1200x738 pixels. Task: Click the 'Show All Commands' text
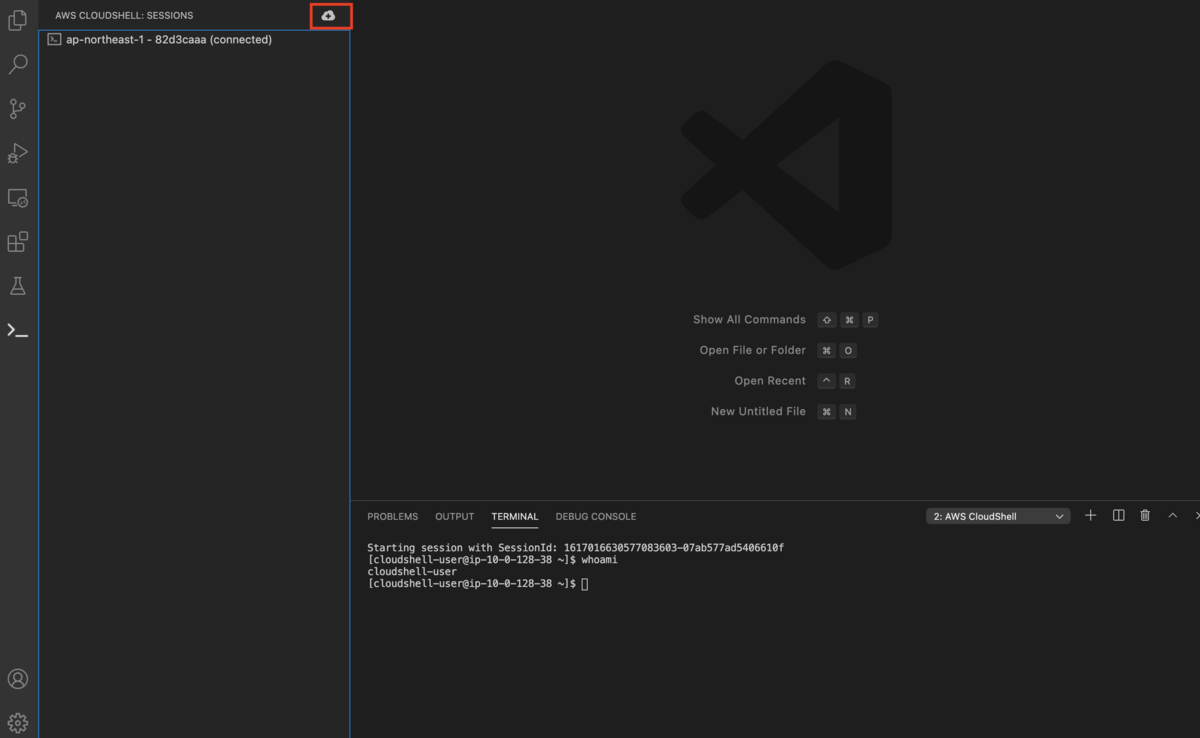click(749, 320)
